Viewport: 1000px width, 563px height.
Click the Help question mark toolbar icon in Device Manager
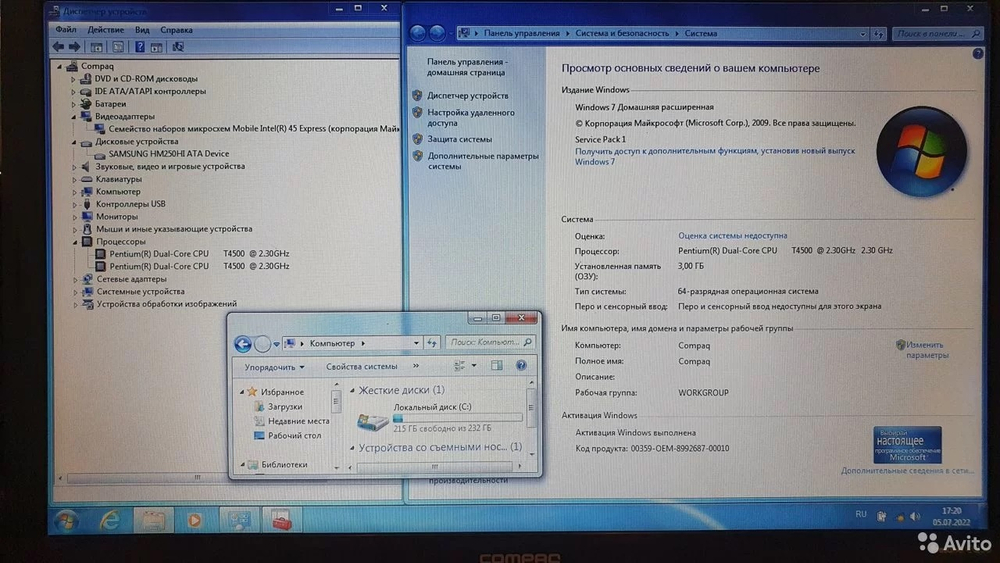pyautogui.click(x=140, y=47)
